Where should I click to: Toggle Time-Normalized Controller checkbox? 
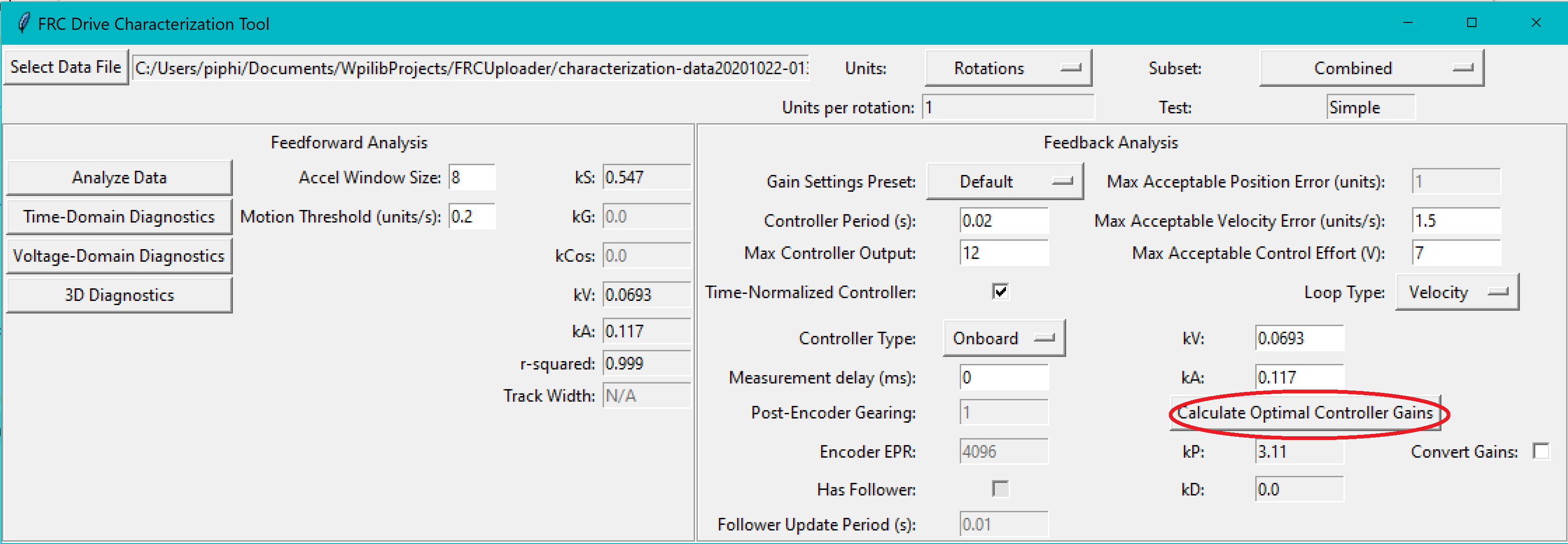click(999, 292)
